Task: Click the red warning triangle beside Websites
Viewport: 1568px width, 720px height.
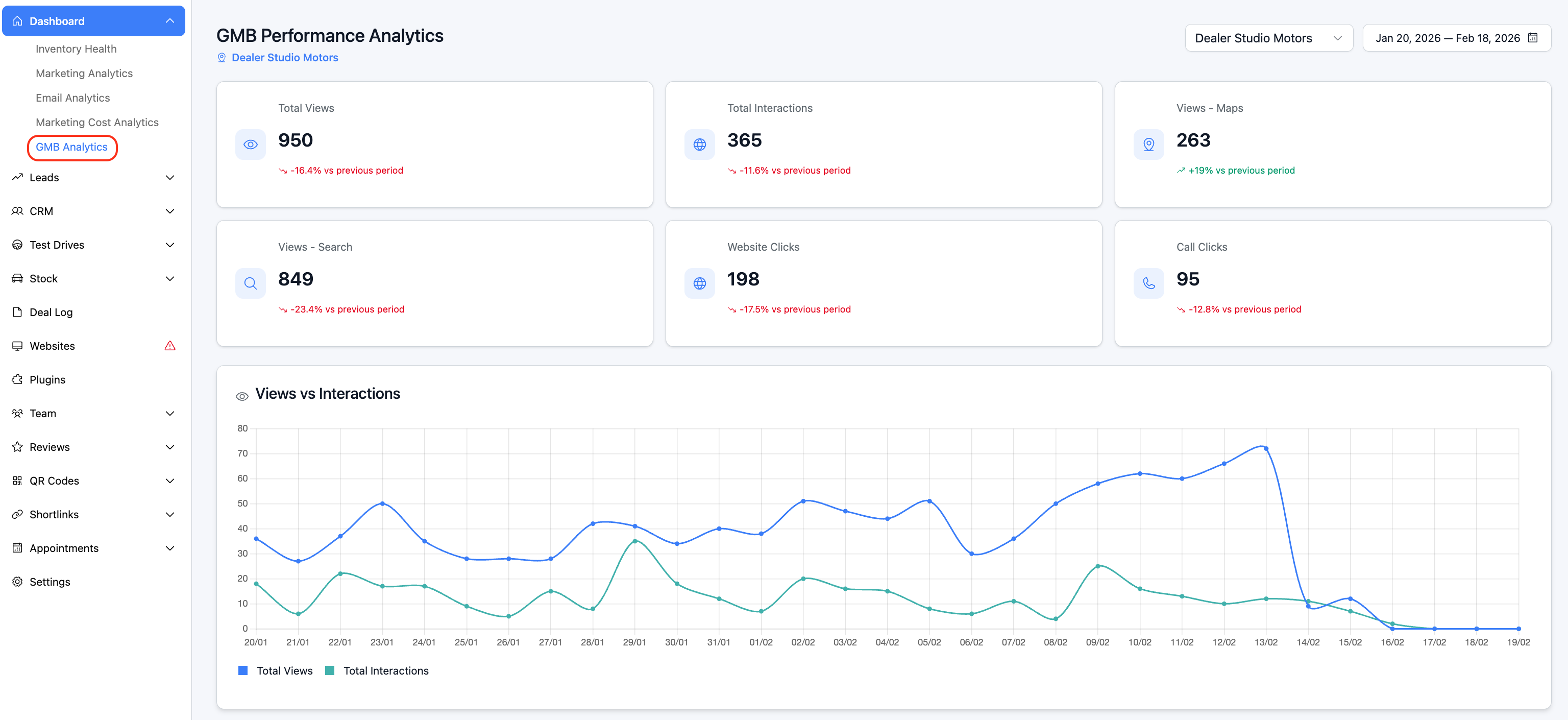Action: pyautogui.click(x=170, y=346)
